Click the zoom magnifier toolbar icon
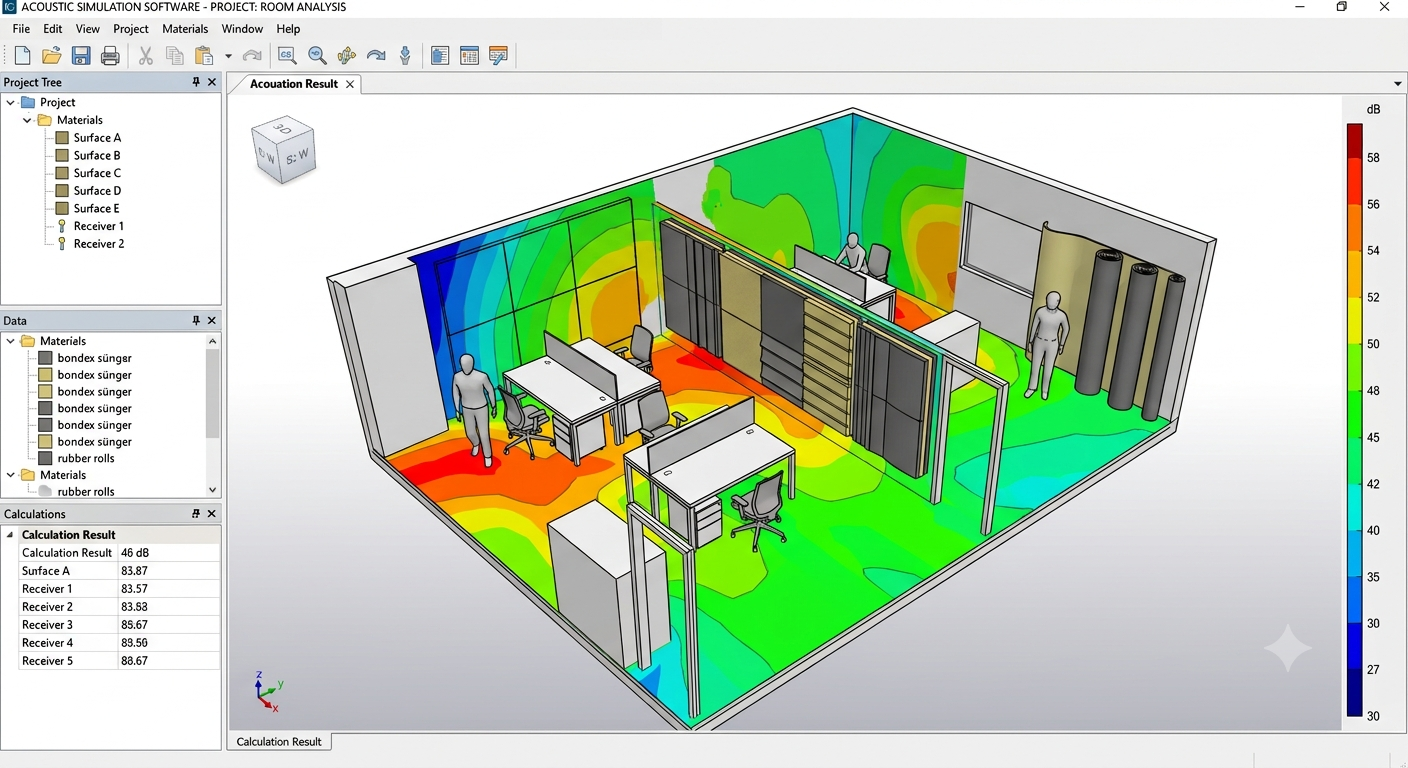1408x768 pixels. tap(317, 56)
